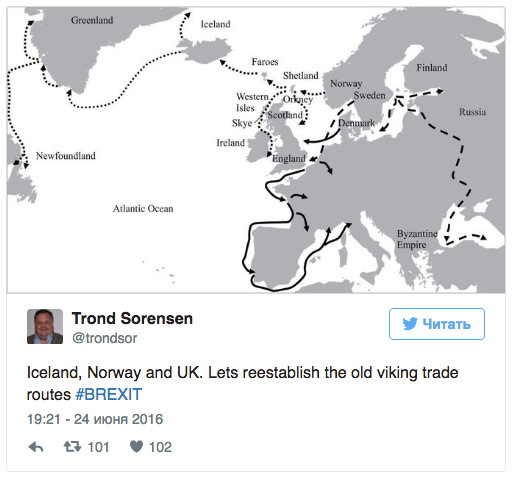The image size is (515, 482).
Task: Open the viking trade routes map image
Action: tap(256, 150)
